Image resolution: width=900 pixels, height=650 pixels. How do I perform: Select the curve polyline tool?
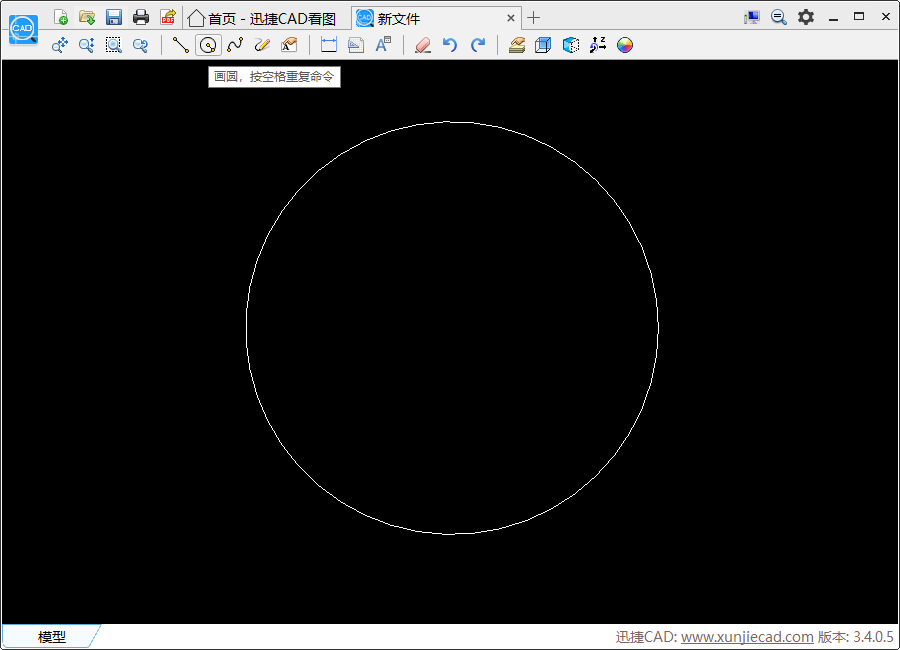pyautogui.click(x=235, y=45)
